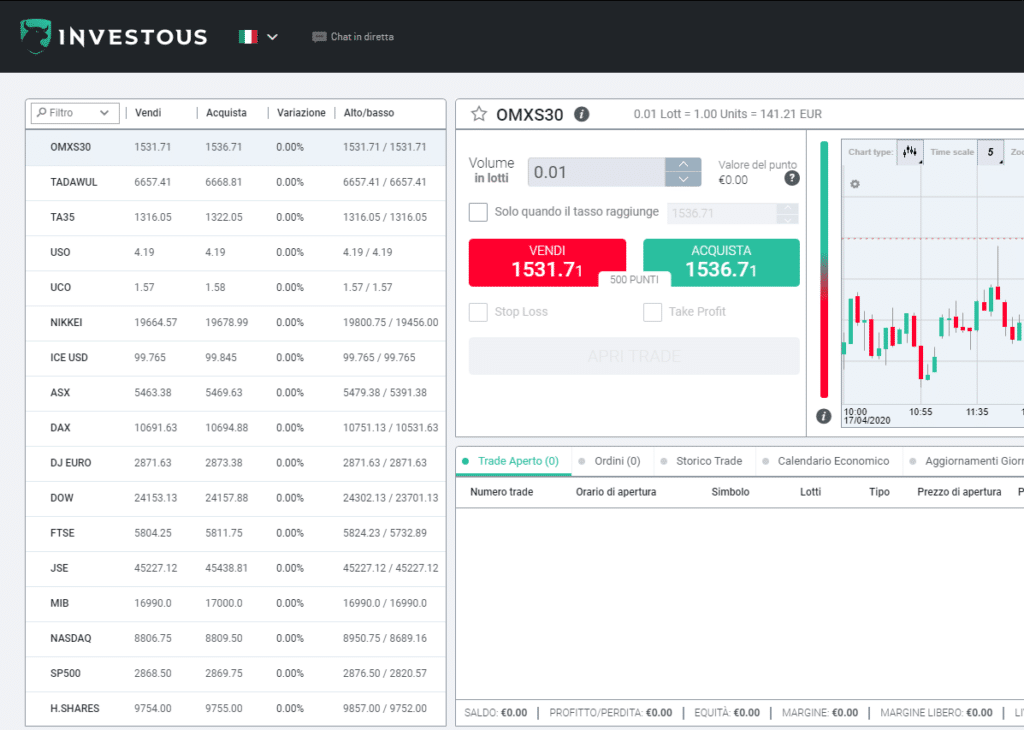1024x730 pixels.
Task: Click MARGINE LIBERO value in status bar
Action: click(x=979, y=713)
